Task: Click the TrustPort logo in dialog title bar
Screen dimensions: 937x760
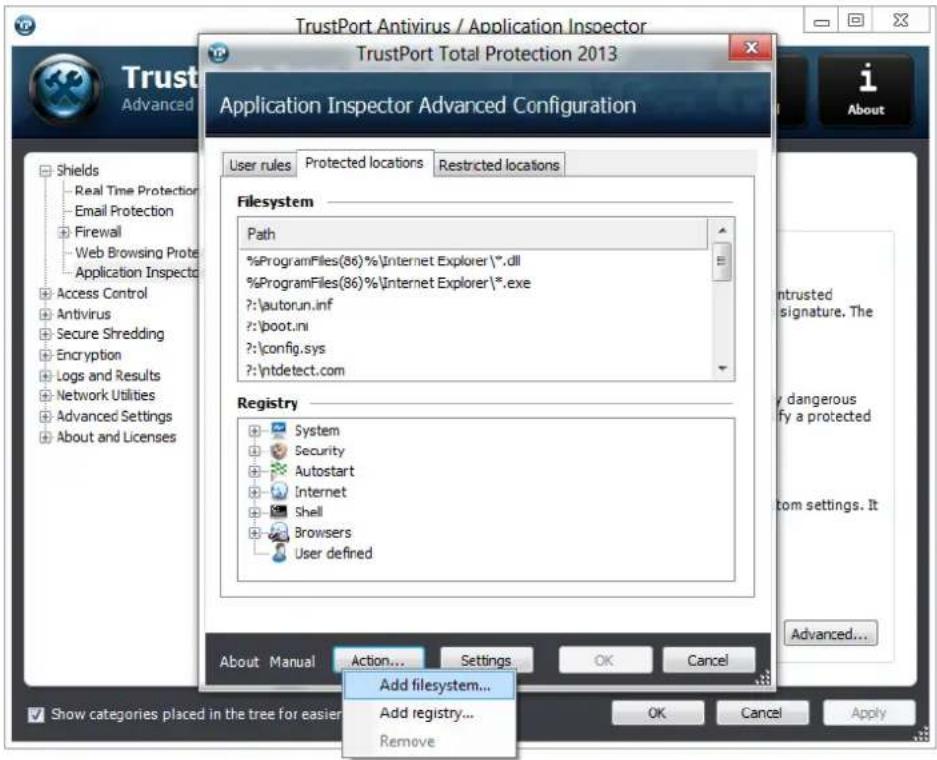Action: [x=219, y=54]
